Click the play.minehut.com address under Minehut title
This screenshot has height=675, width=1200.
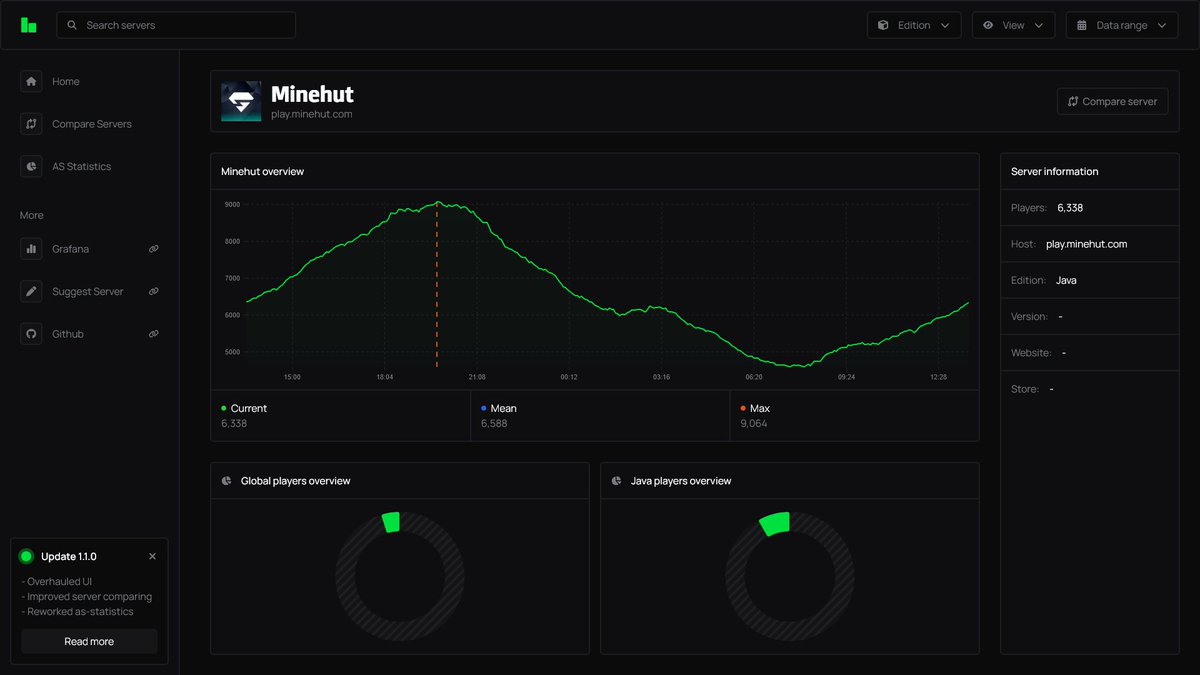312,114
